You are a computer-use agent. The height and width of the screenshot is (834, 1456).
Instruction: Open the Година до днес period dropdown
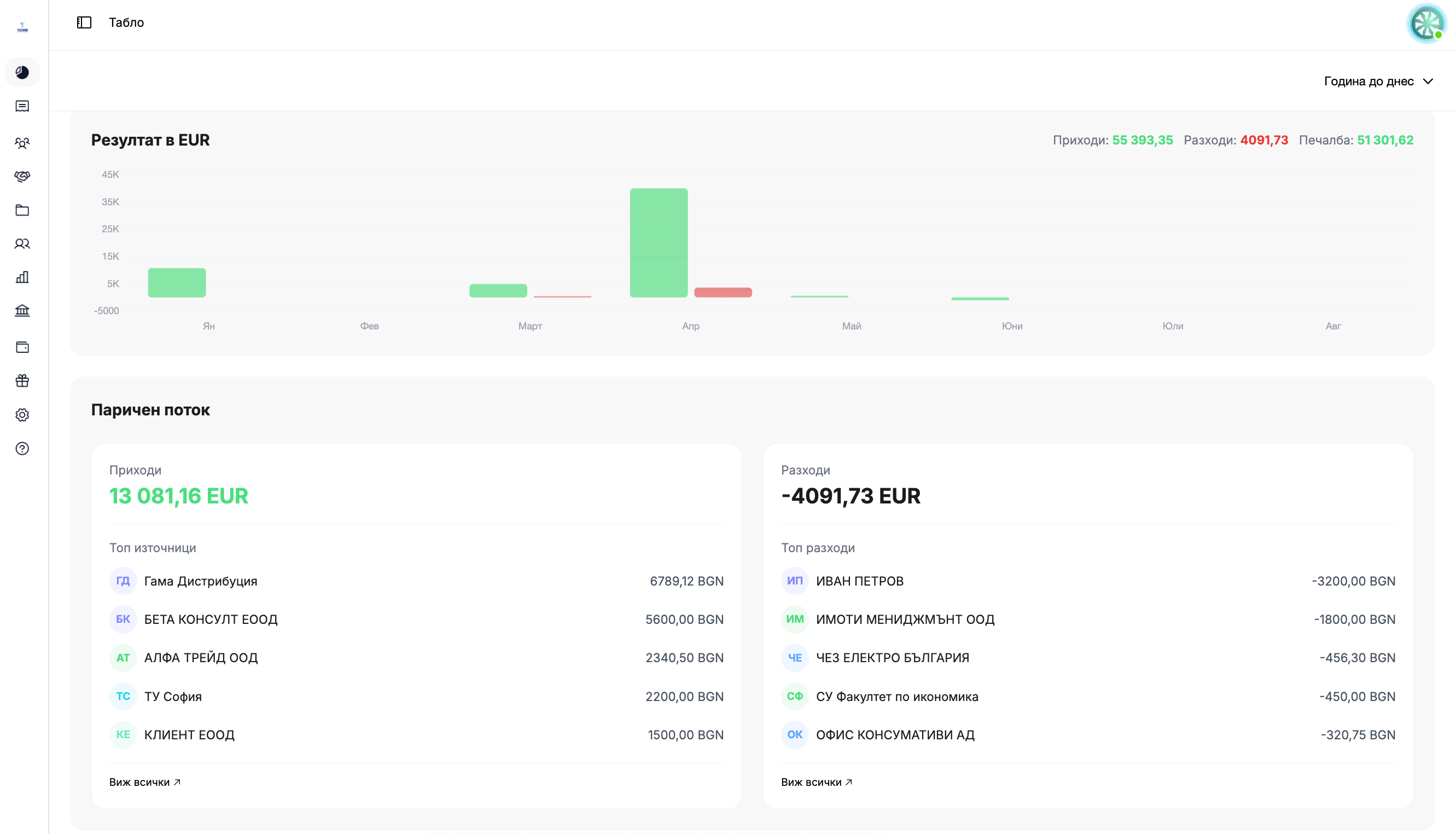pos(1379,82)
